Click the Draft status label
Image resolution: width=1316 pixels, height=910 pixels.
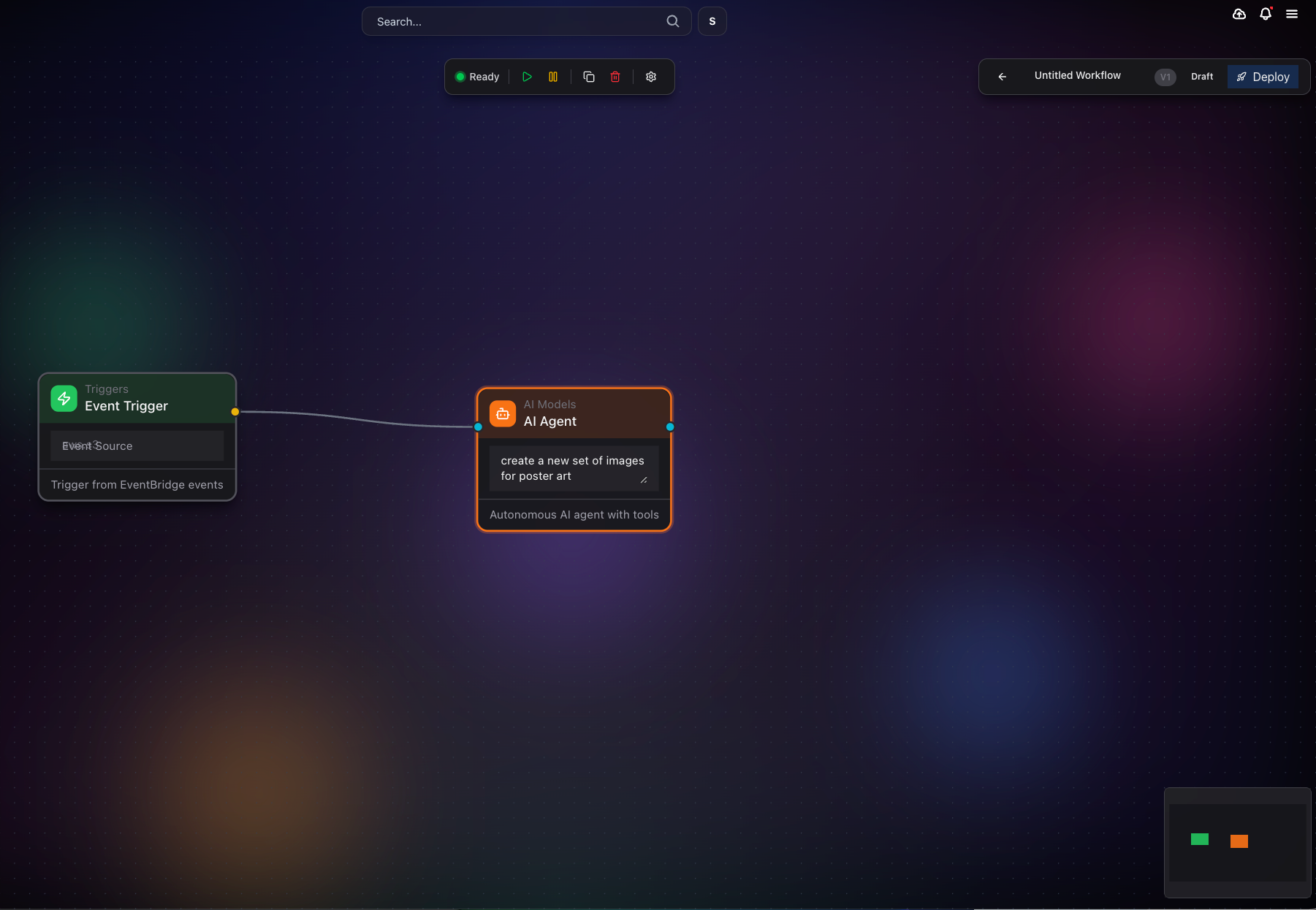[x=1202, y=76]
